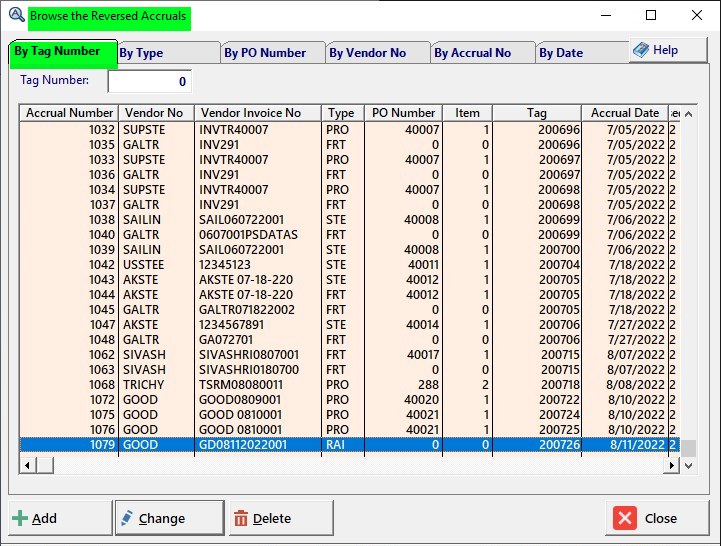Select accrual number 1075
The height and width of the screenshot is (546, 721).
[x=102, y=415]
